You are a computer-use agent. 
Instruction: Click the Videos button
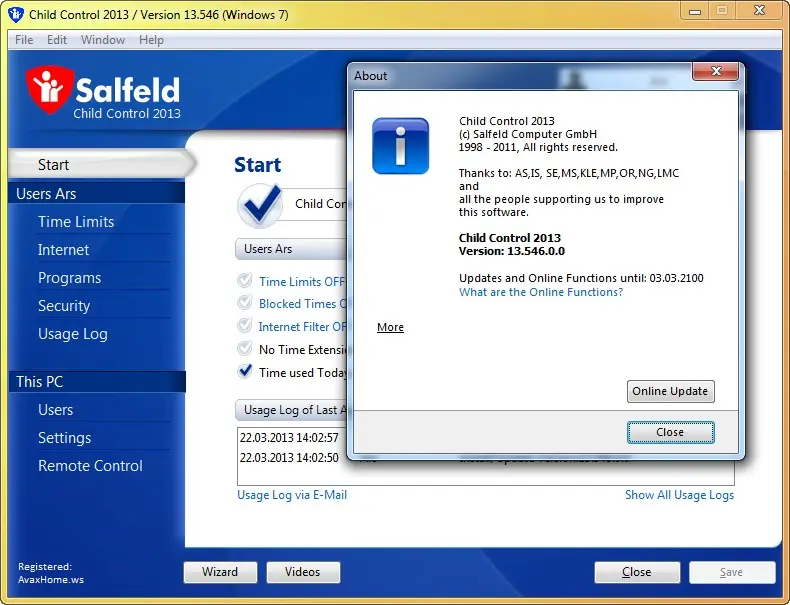[x=303, y=572]
